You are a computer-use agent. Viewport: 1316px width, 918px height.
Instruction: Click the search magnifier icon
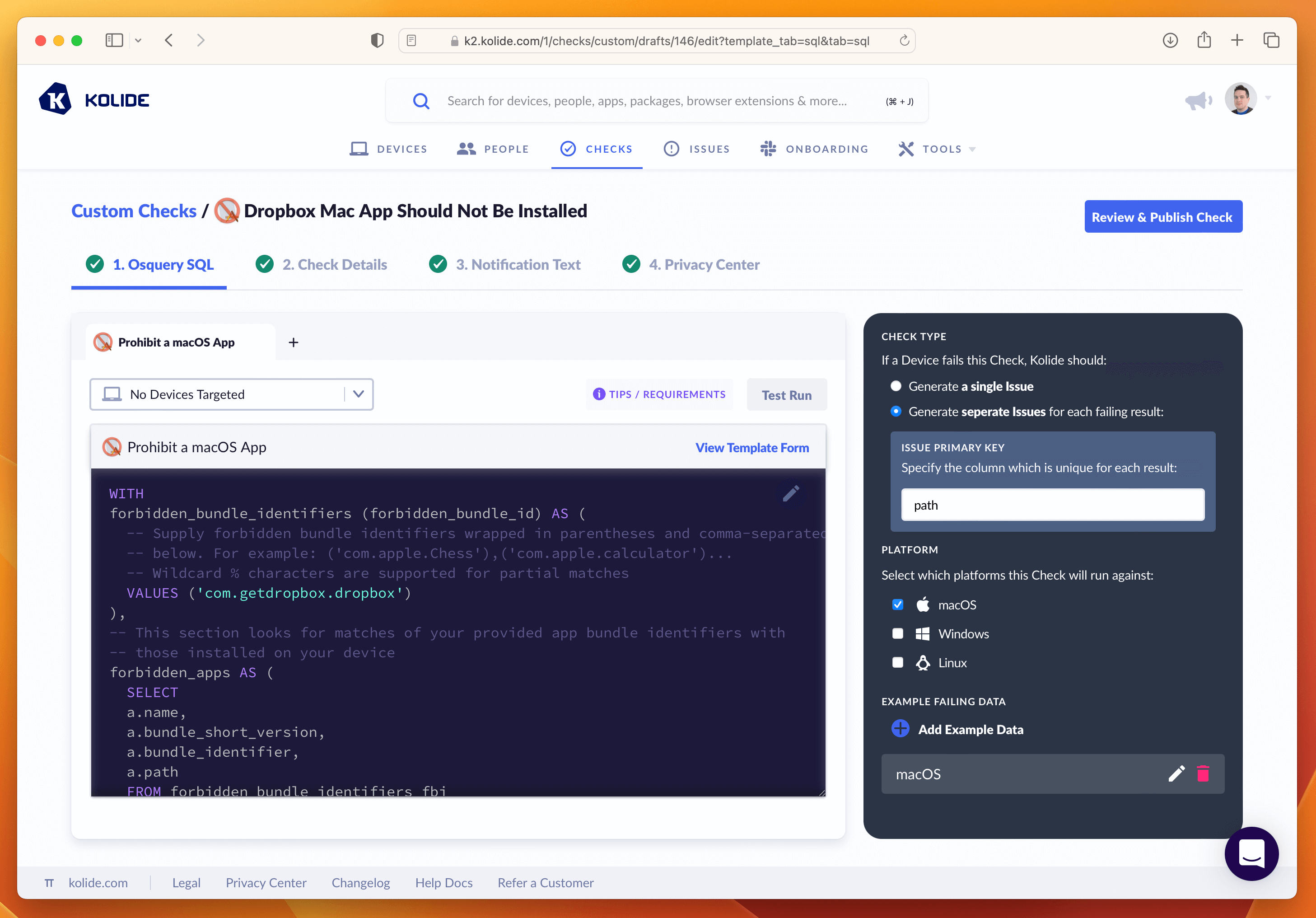tap(421, 101)
